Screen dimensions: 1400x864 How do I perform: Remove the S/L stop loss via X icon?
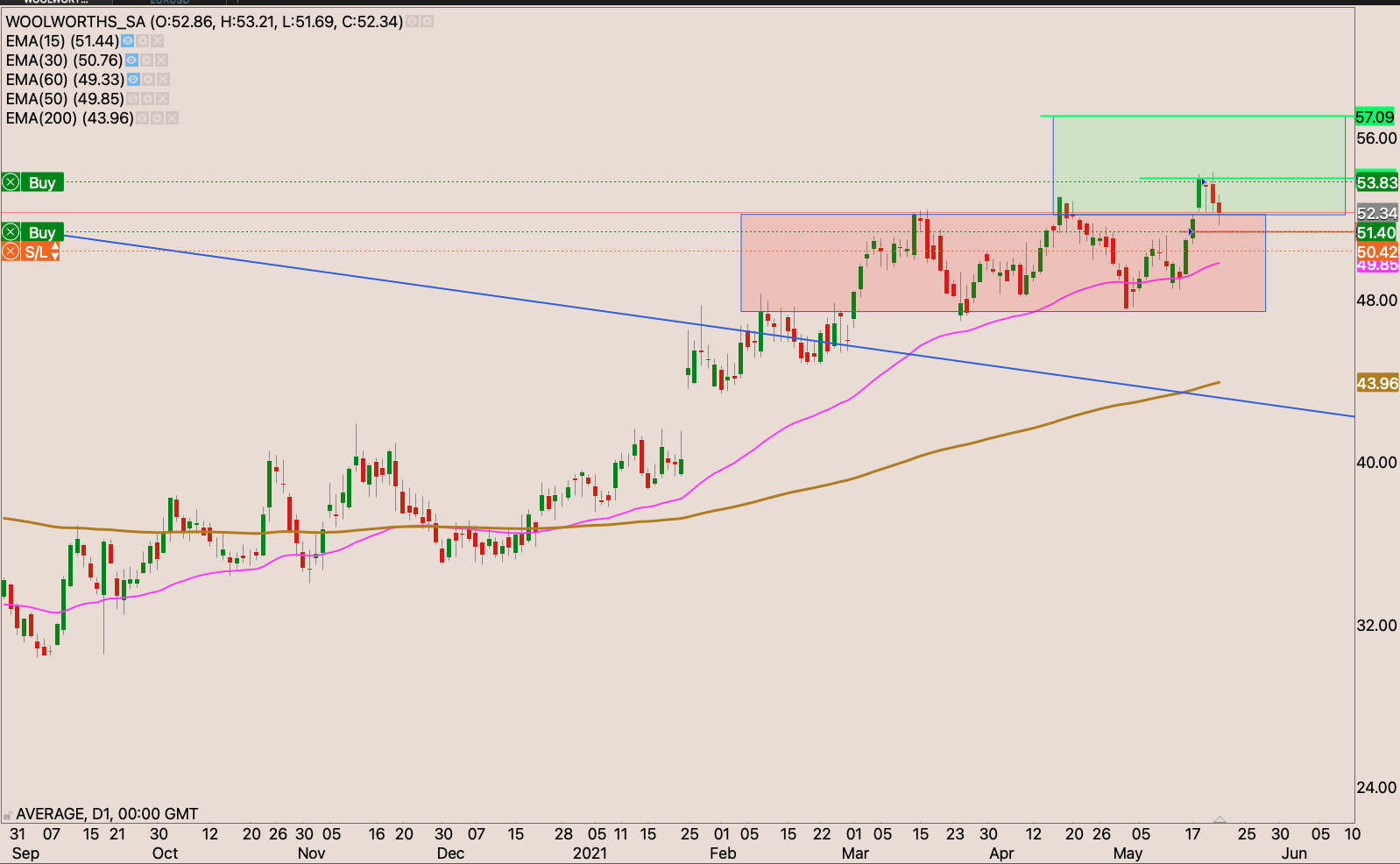click(x=11, y=252)
